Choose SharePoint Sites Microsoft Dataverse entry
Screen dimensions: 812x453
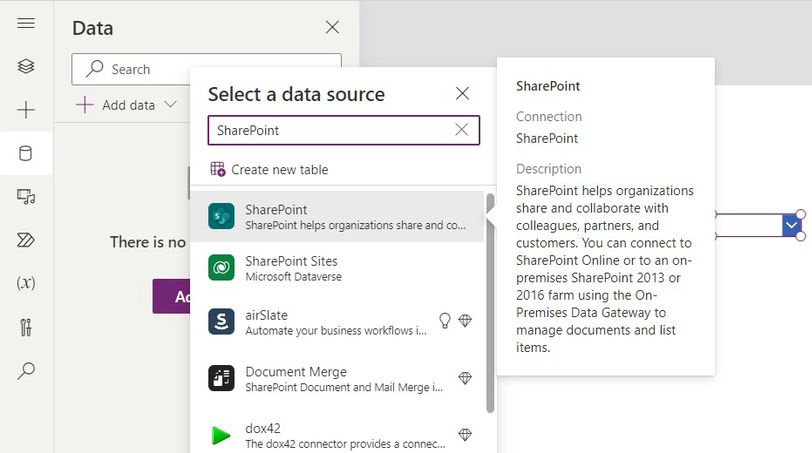[x=336, y=268]
